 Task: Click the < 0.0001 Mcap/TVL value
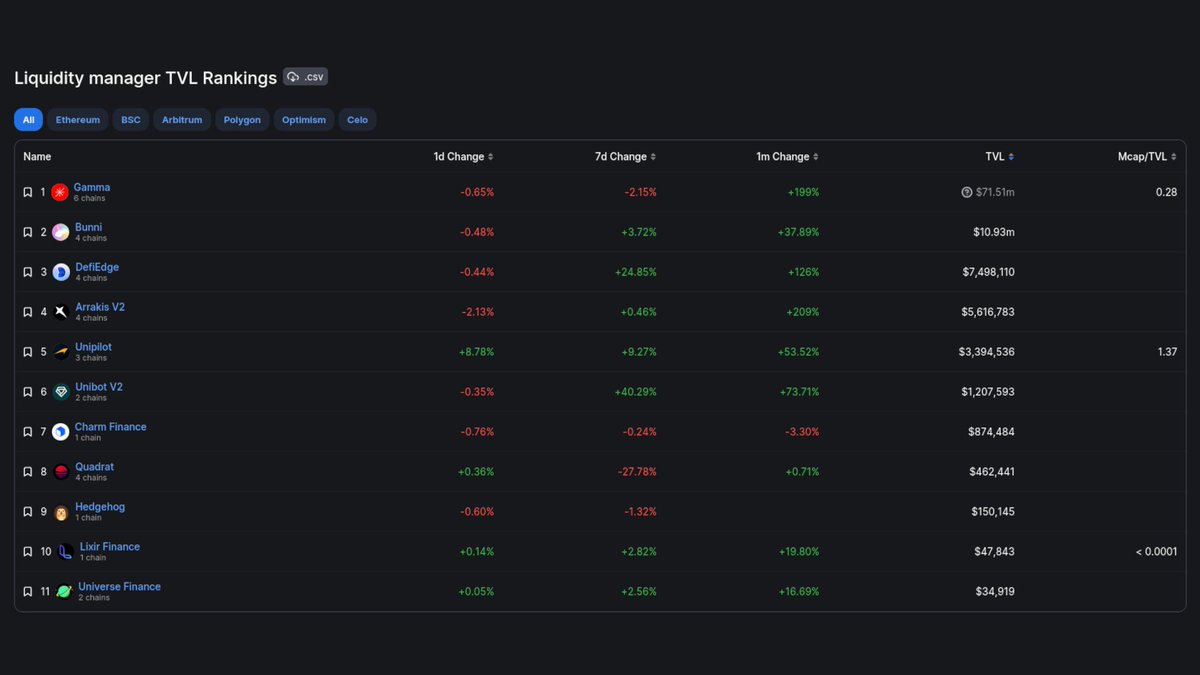tap(1156, 552)
